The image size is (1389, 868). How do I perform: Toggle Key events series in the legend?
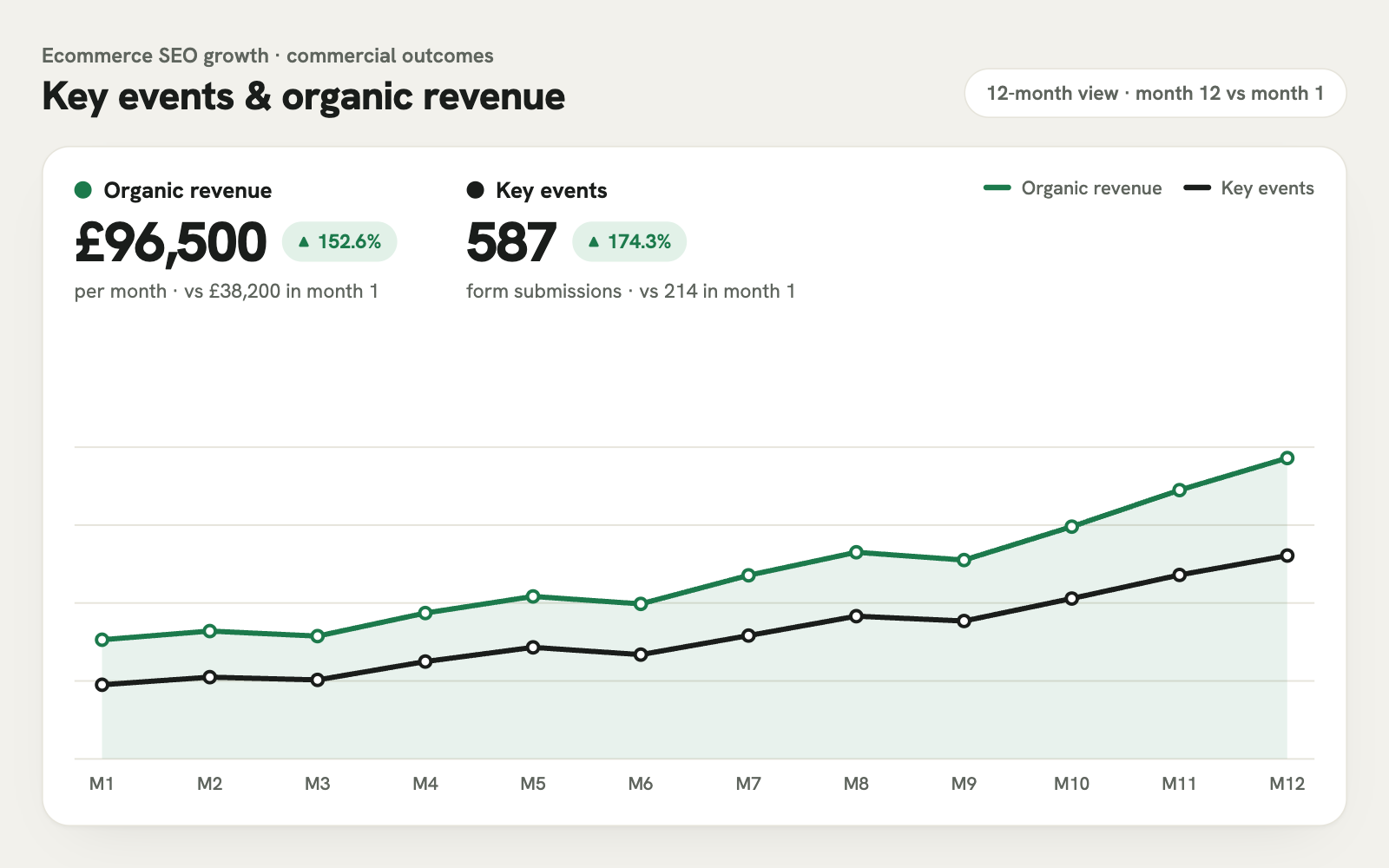click(1249, 188)
